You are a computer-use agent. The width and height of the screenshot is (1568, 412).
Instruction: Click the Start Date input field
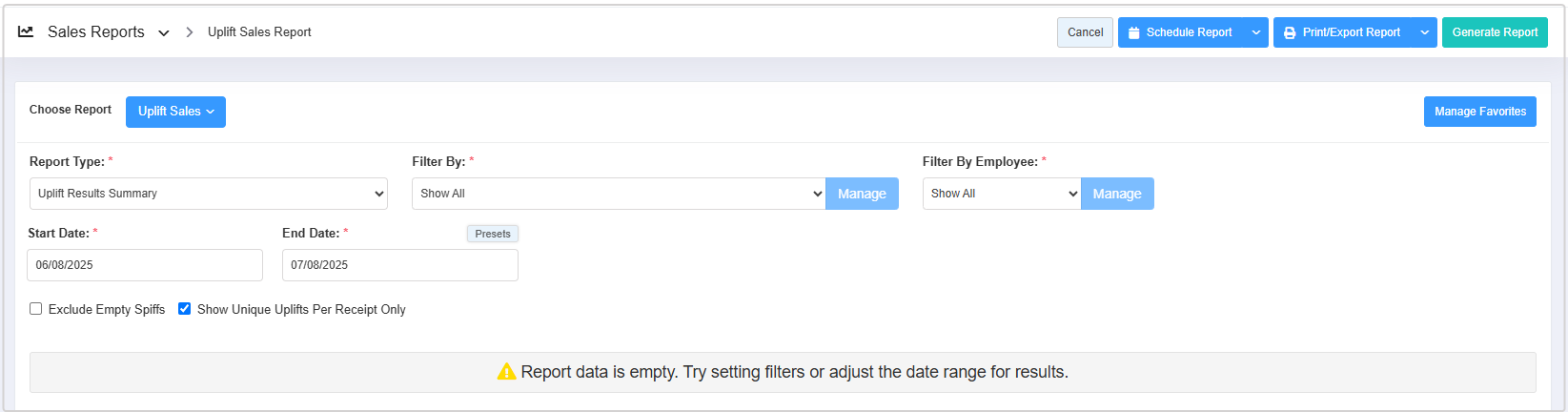click(x=144, y=265)
